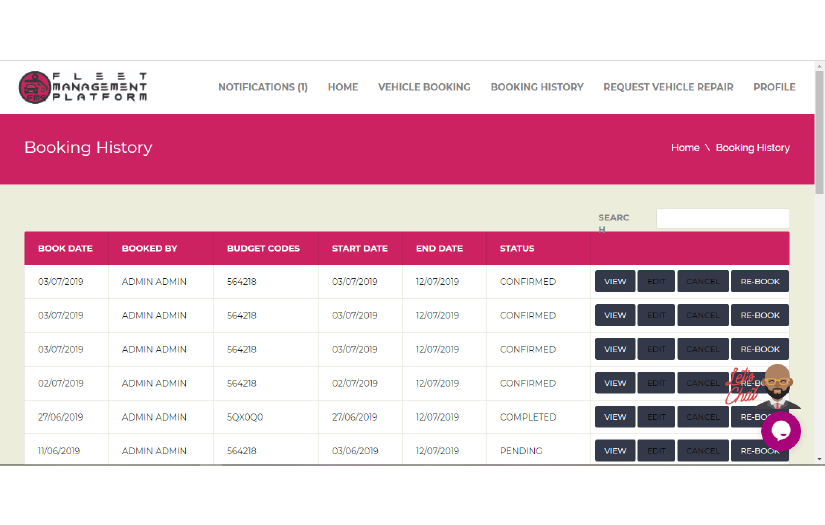
Task: Click the SEARCH label text
Action: coord(613,223)
